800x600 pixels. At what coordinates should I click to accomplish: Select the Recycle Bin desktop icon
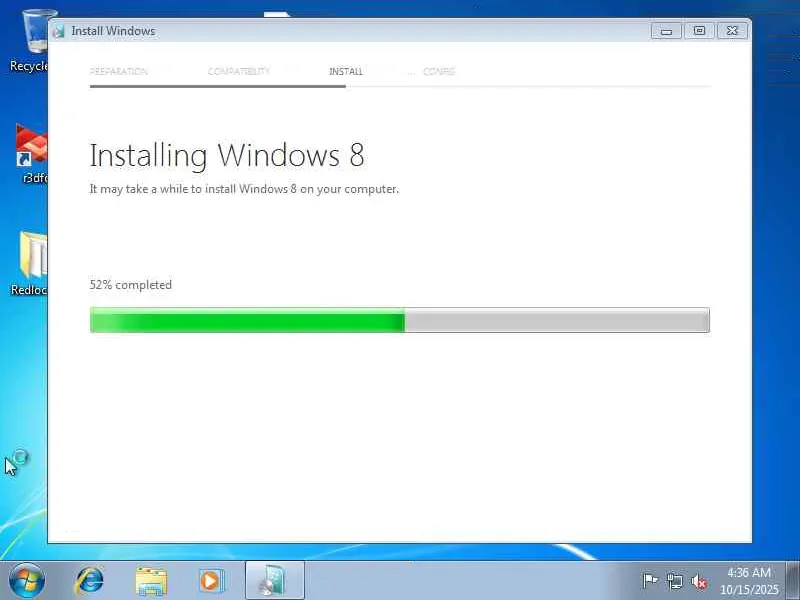(30, 41)
